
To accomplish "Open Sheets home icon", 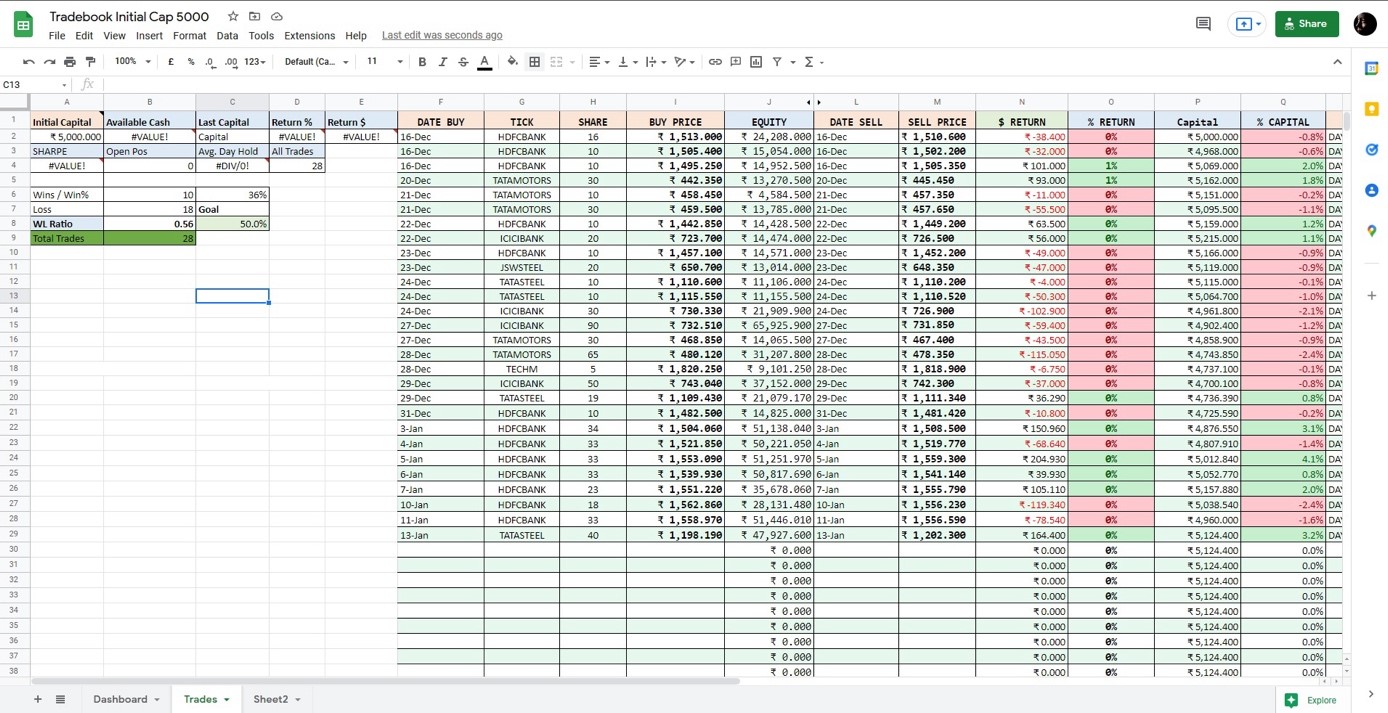I will tap(23, 25).
